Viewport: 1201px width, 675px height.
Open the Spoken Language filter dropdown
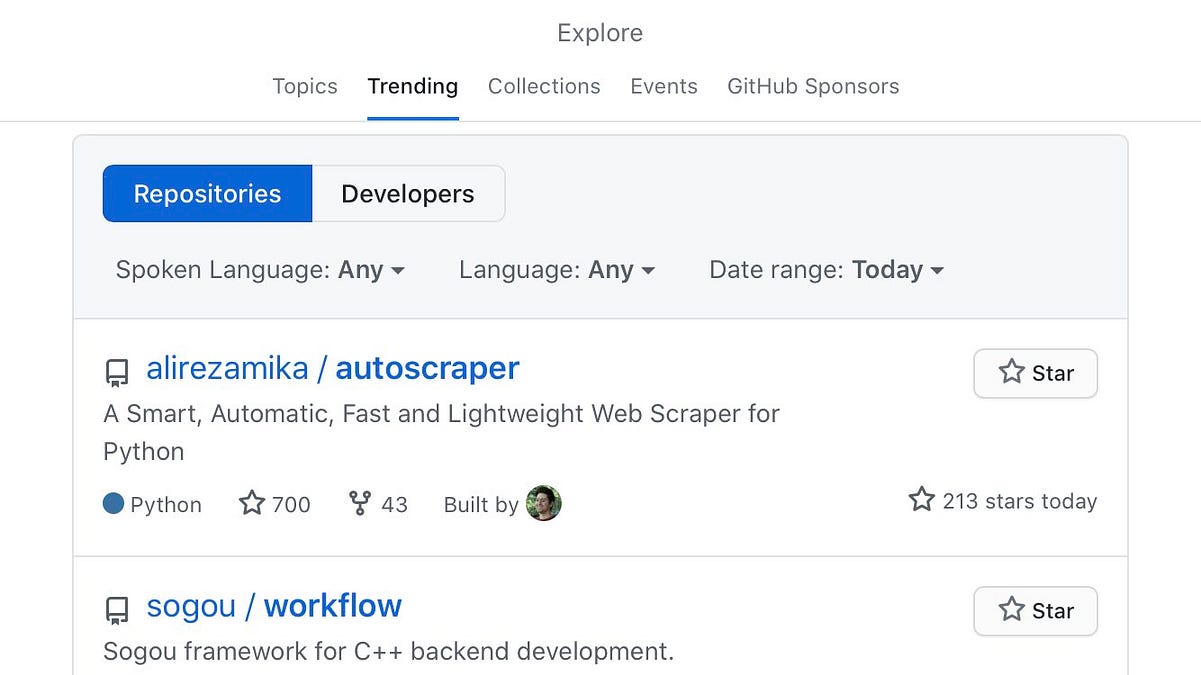pyautogui.click(x=260, y=269)
